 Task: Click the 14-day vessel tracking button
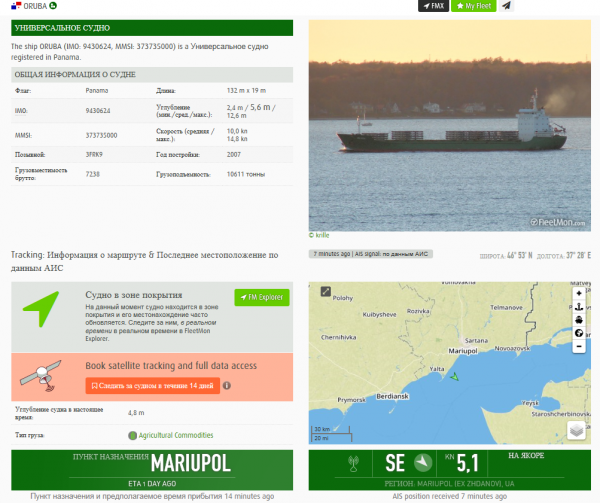(x=151, y=385)
